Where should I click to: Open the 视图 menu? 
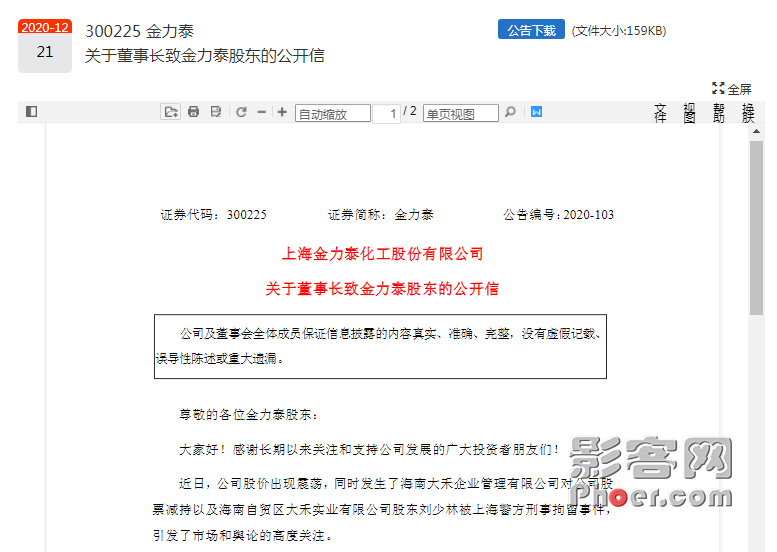pos(689,113)
